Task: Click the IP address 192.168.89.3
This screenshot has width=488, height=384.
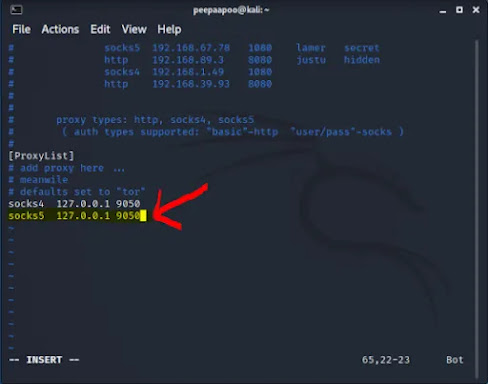Action: 188,60
